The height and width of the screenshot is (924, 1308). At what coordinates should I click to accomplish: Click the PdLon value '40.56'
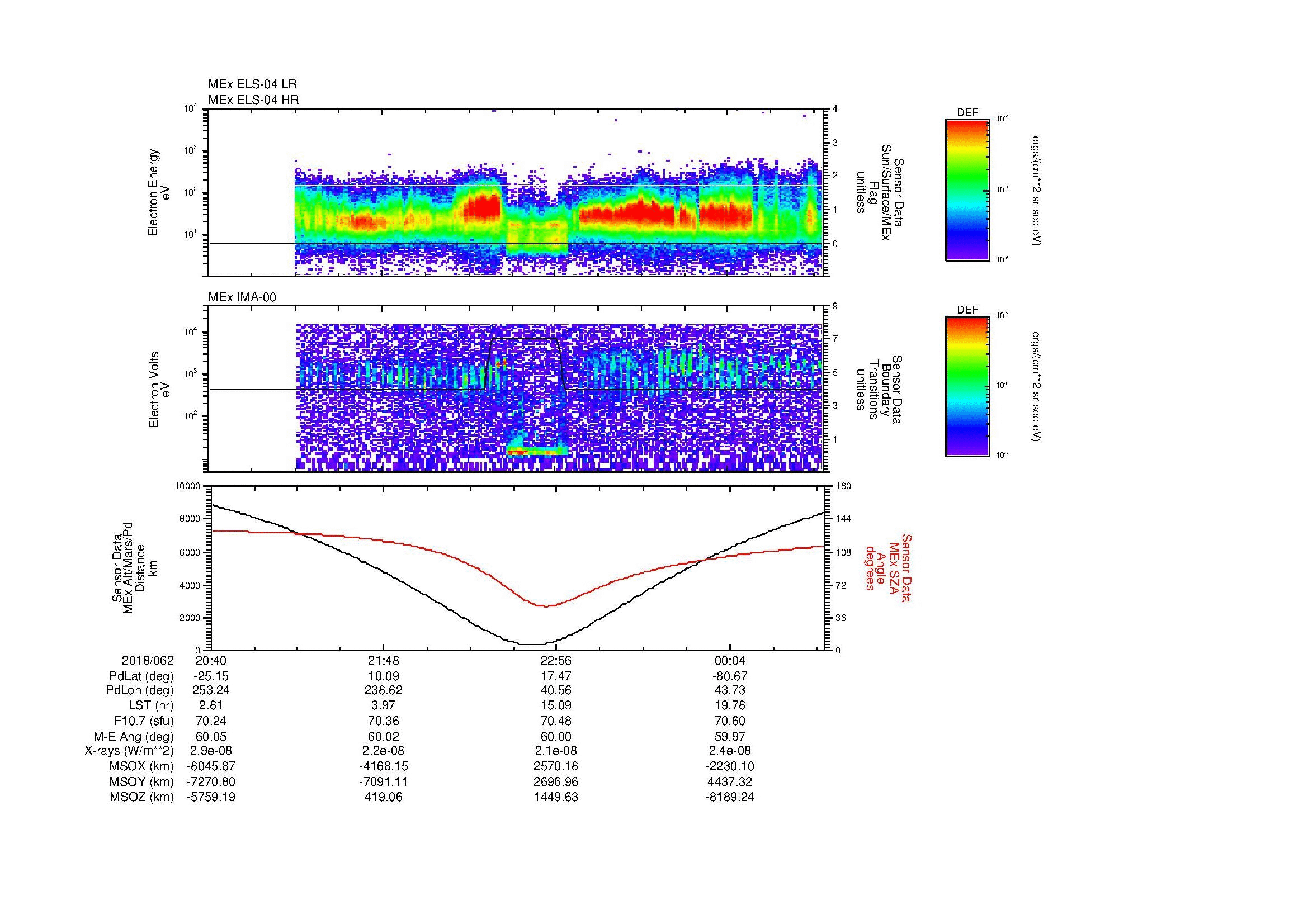tap(556, 690)
